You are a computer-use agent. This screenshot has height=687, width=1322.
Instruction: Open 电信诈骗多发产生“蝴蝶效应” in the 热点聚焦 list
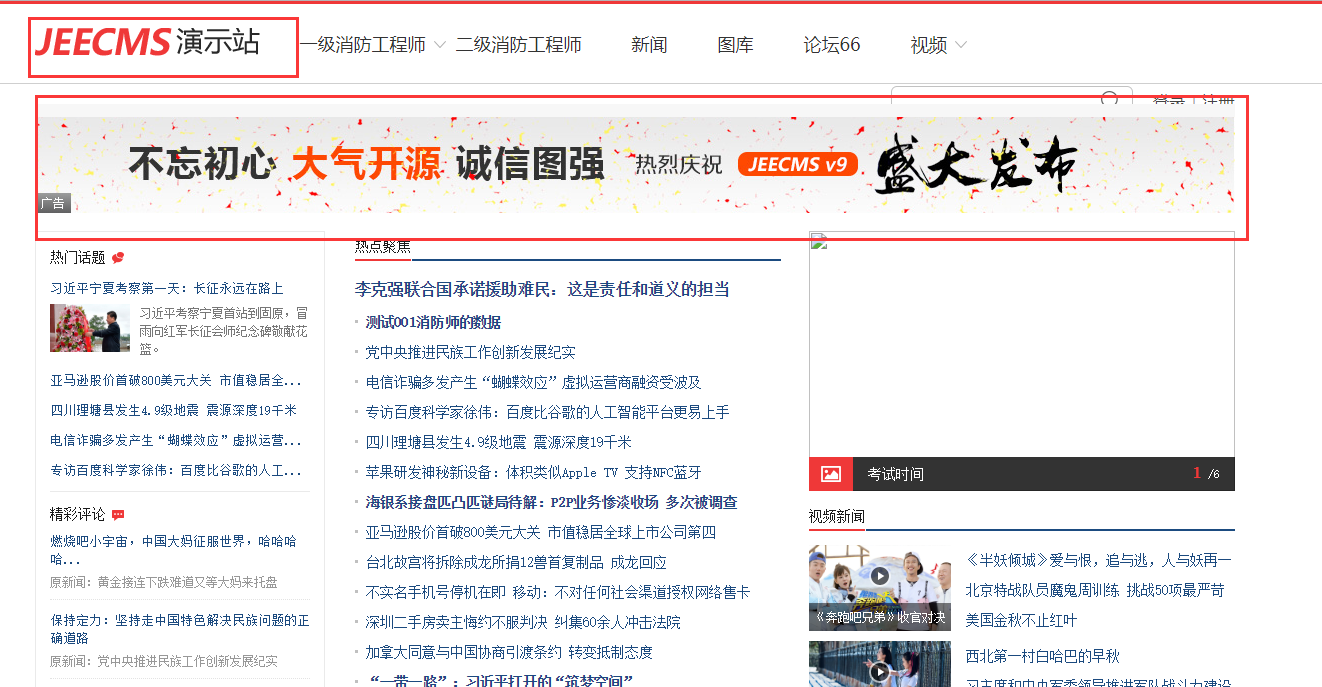point(534,382)
